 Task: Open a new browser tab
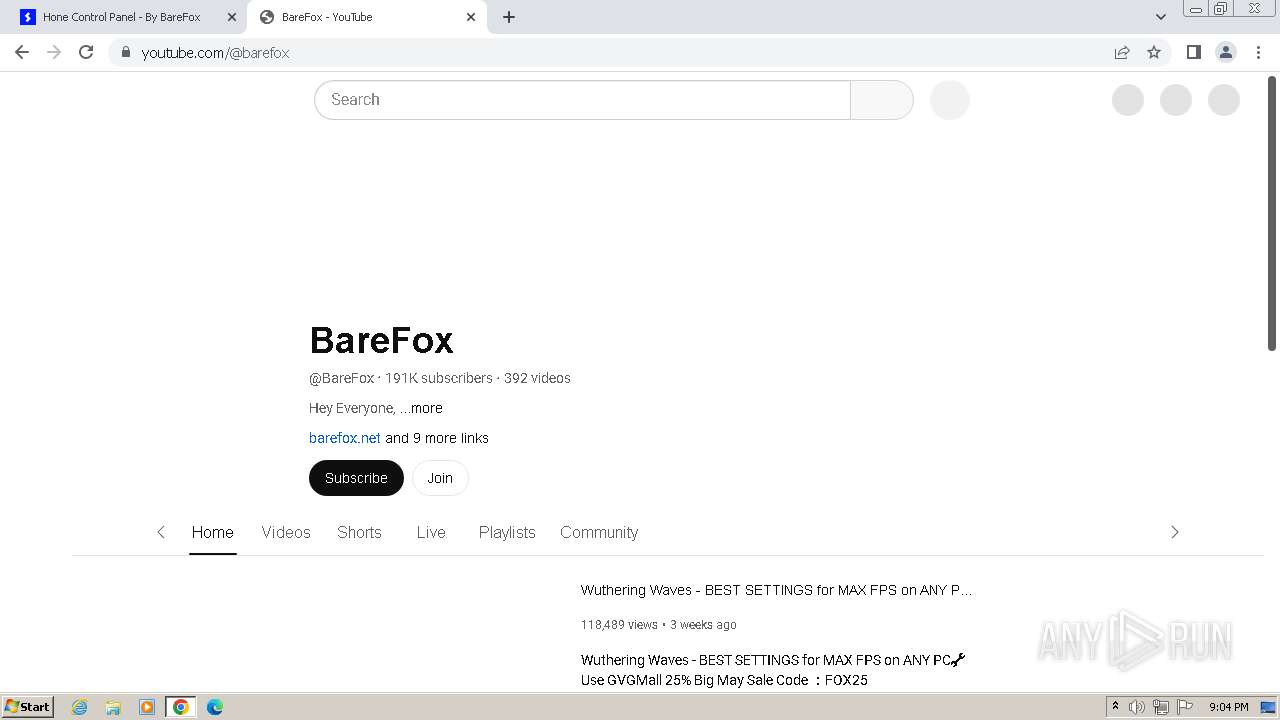509,17
